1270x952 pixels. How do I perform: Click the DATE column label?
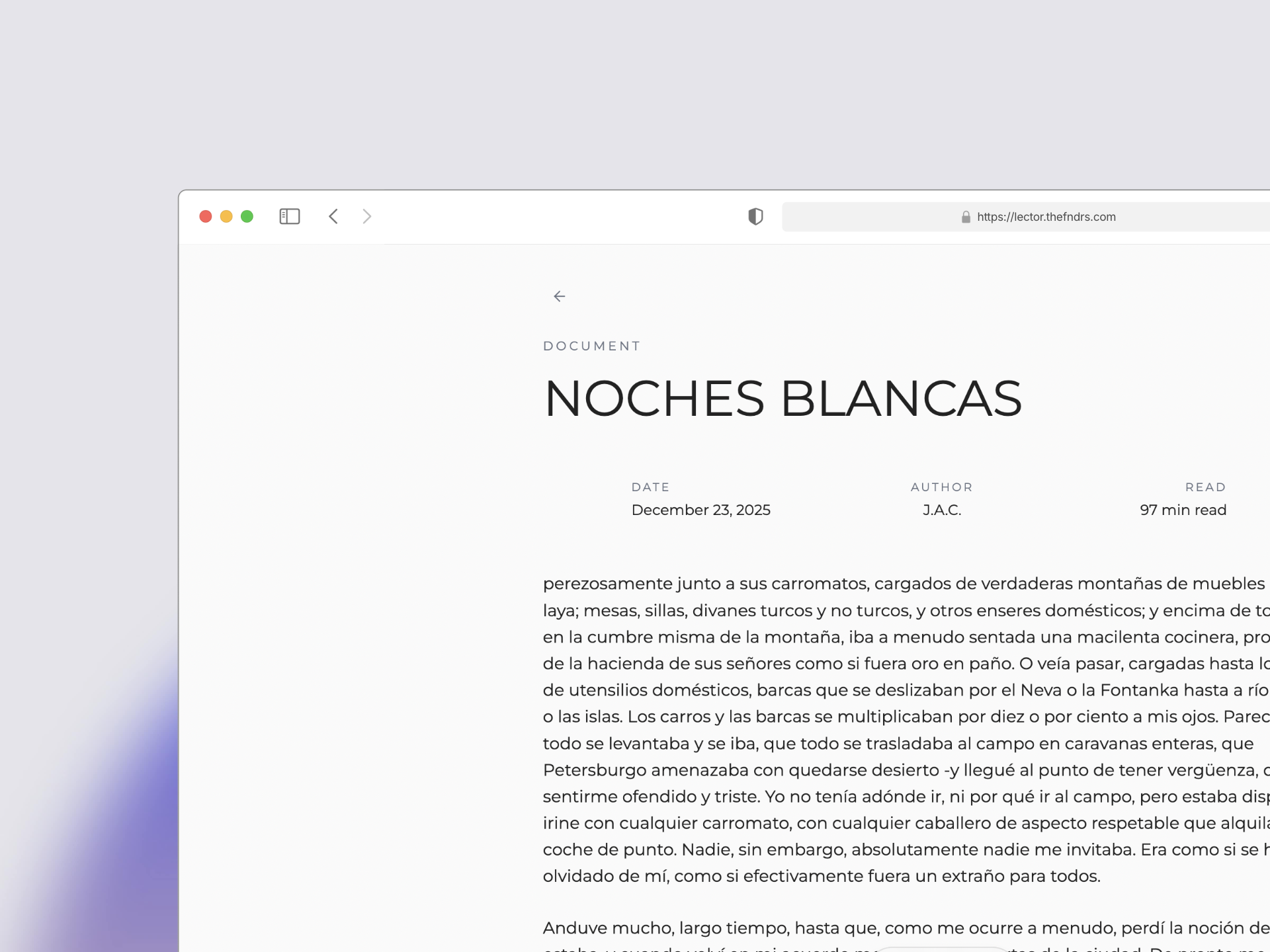pos(650,487)
